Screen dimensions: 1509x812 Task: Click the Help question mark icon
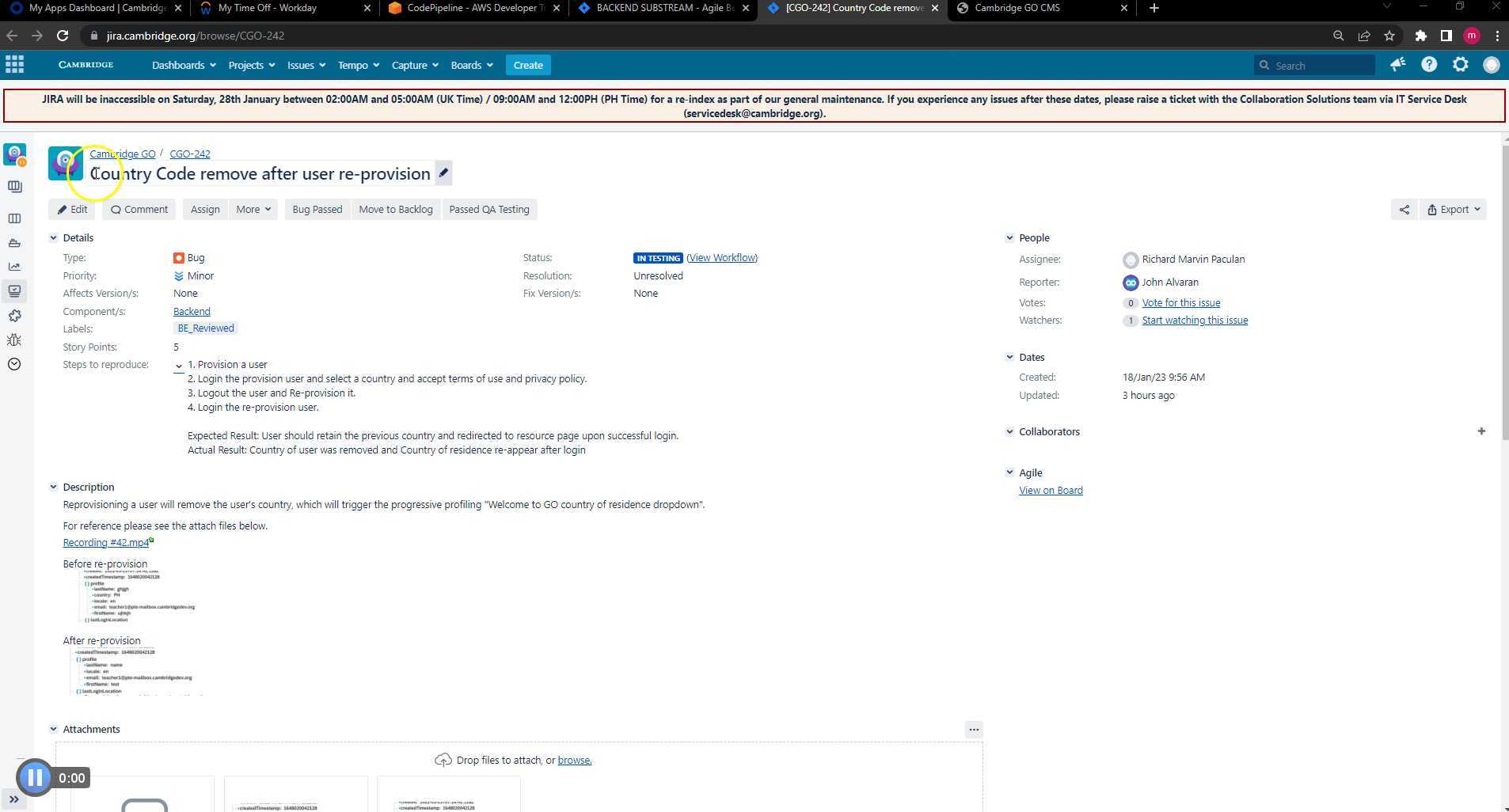click(x=1429, y=65)
